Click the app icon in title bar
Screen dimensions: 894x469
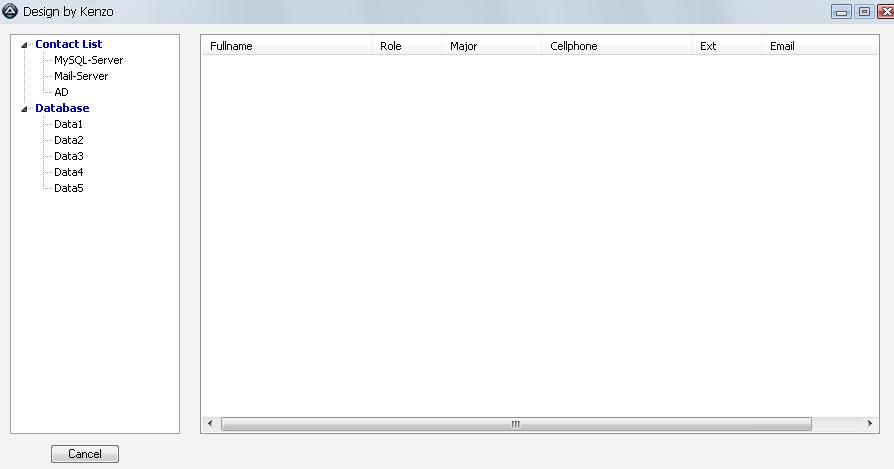click(10, 11)
